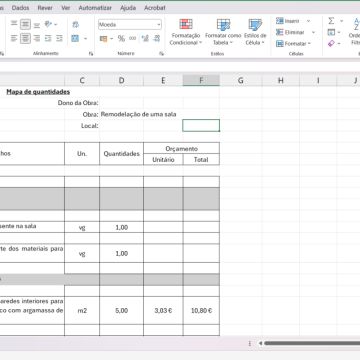This screenshot has width=360, height=360.
Task: Select the 'Quantidades' header cell
Action: coord(121,154)
